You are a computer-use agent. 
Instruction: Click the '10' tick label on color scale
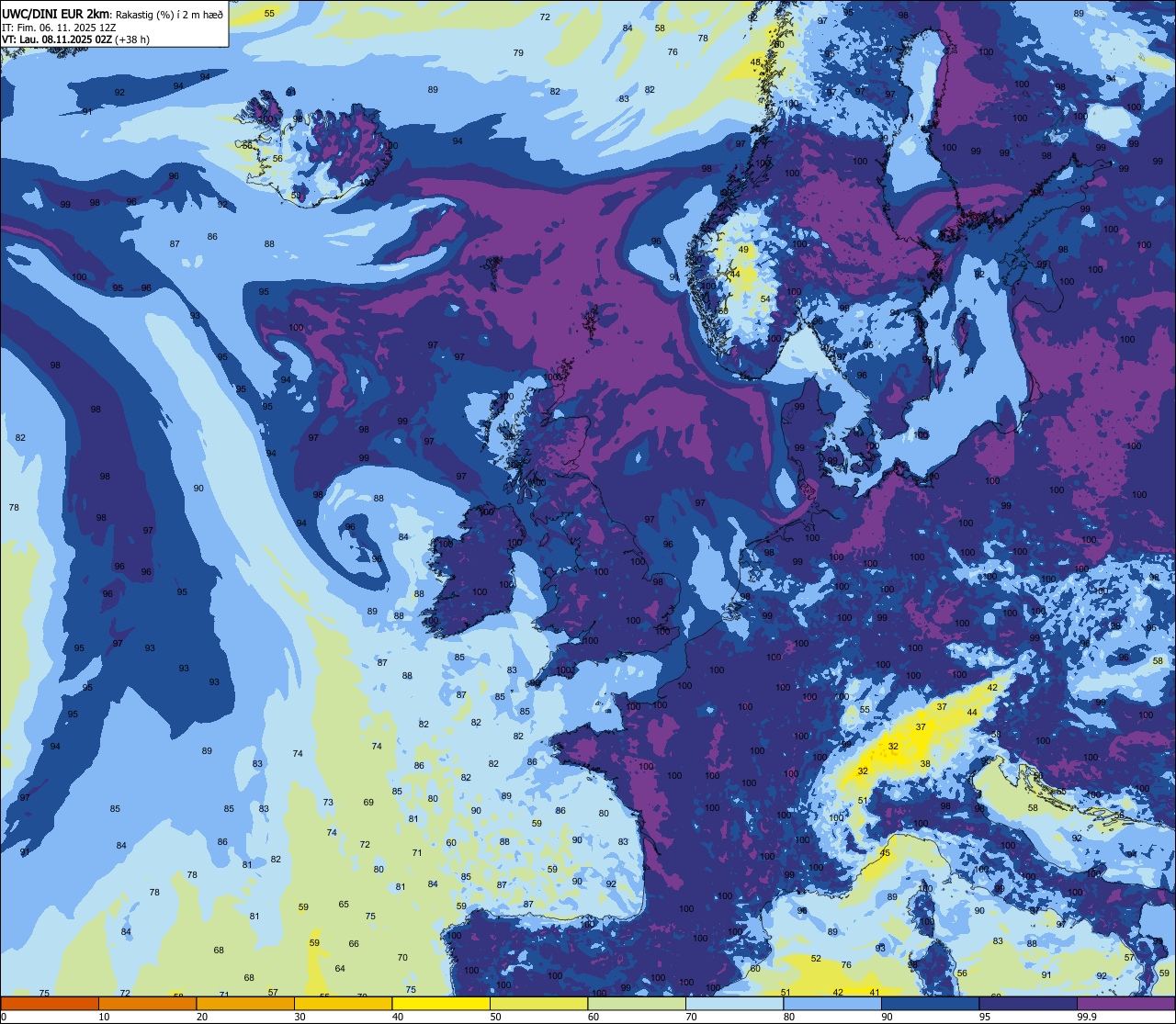(104, 1017)
